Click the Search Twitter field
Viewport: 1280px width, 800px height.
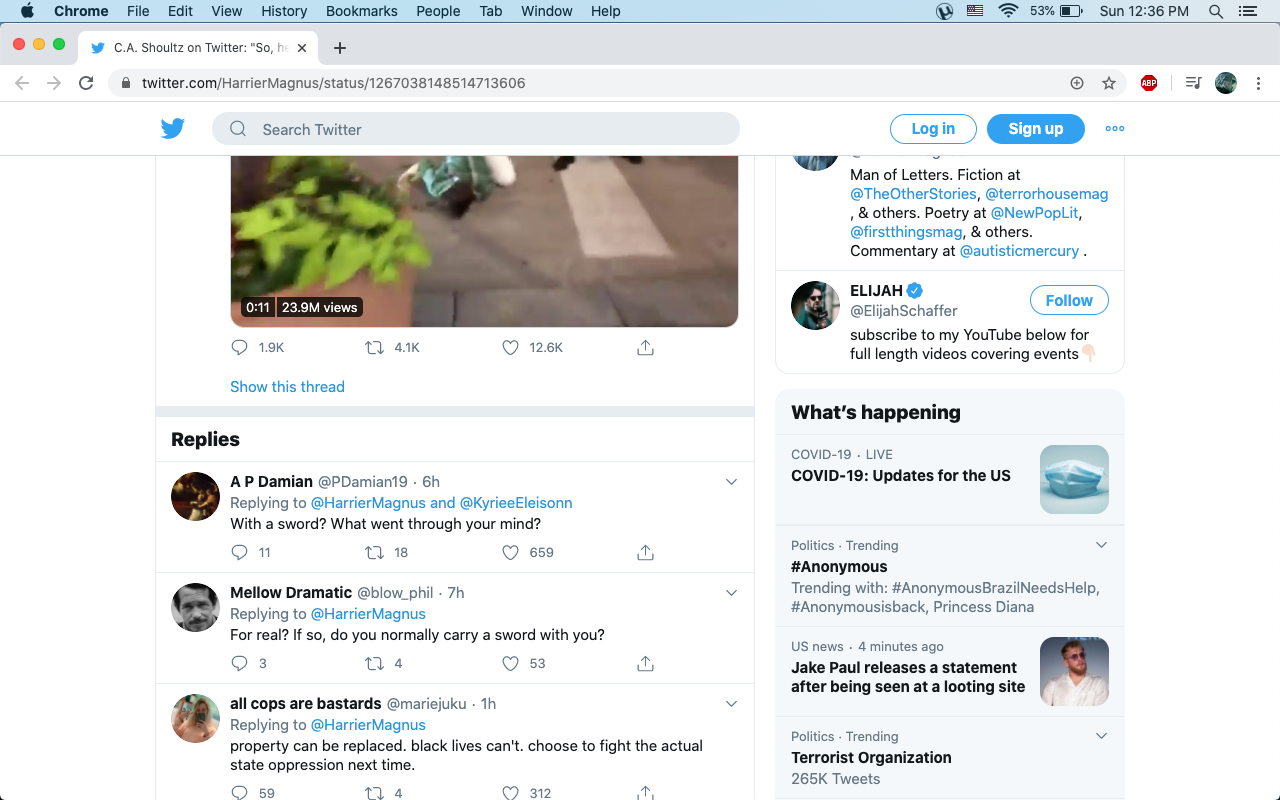click(476, 128)
